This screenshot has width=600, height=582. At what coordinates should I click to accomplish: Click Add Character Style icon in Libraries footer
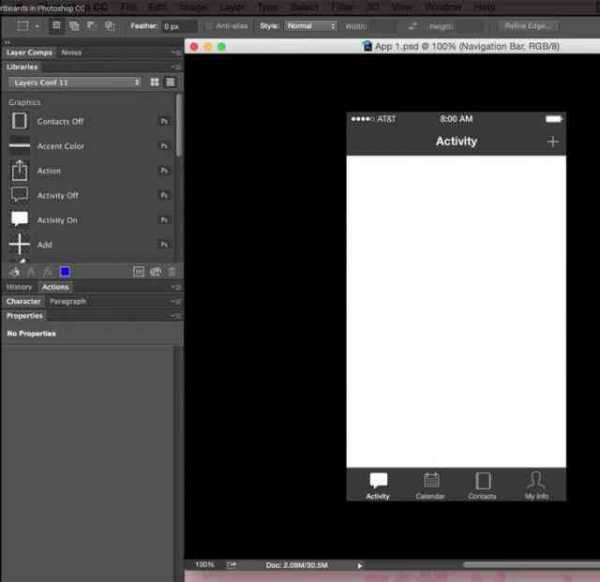click(x=31, y=272)
